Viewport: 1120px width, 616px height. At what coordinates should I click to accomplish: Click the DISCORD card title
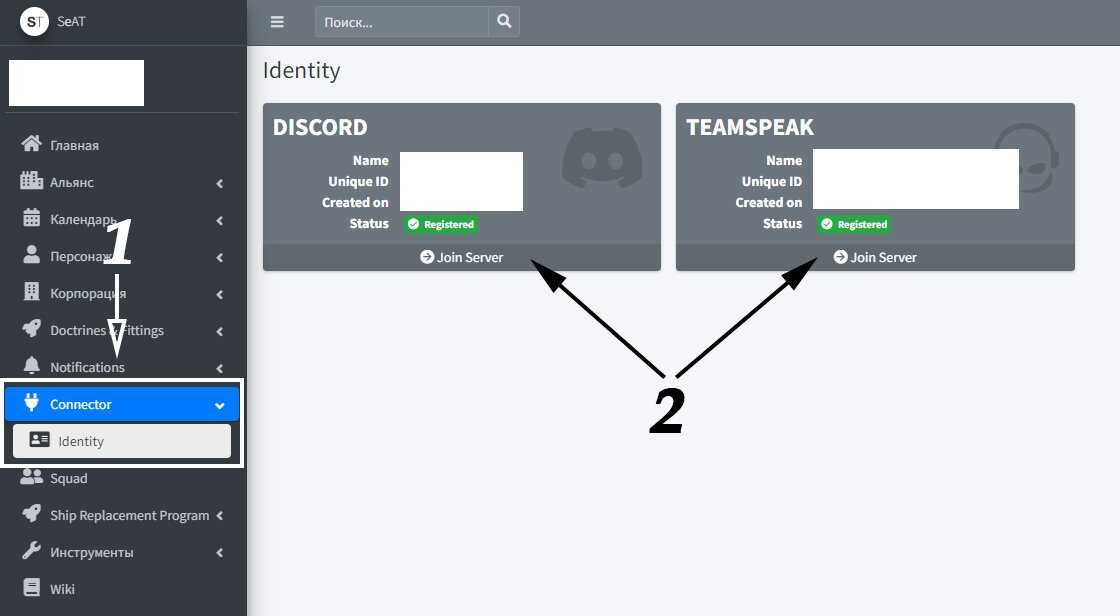pos(320,127)
